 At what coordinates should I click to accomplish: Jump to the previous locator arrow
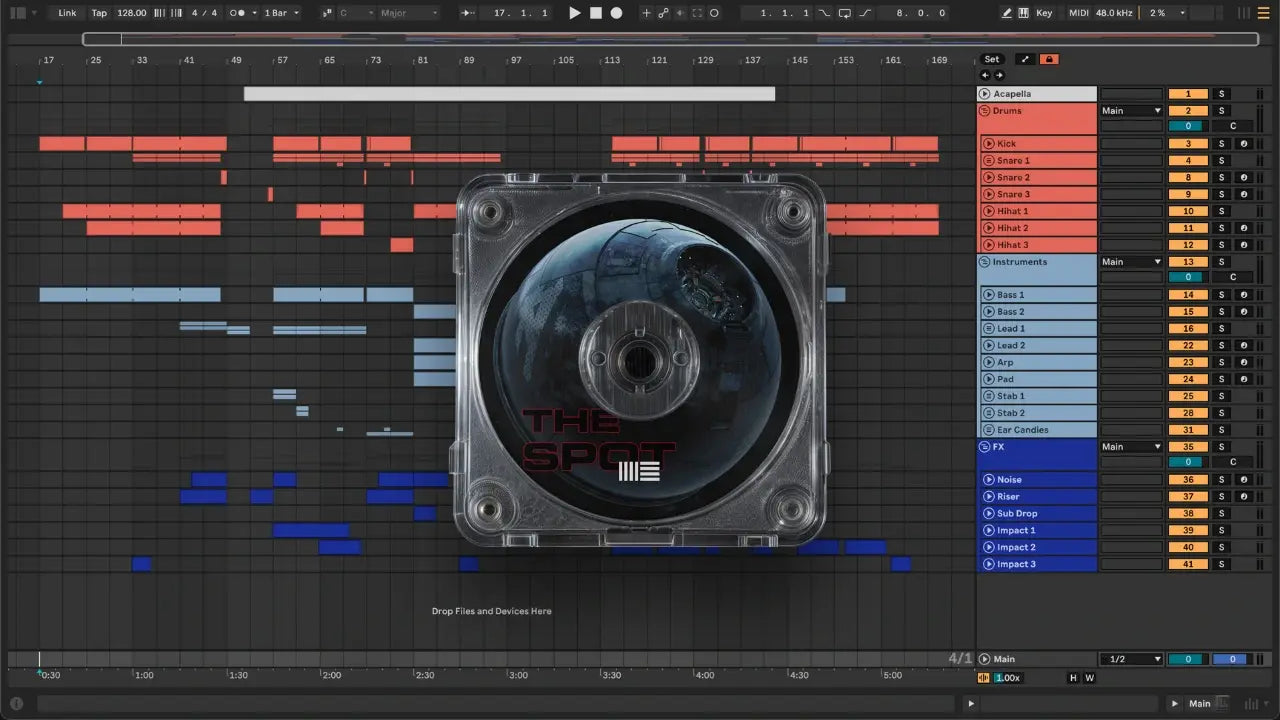(985, 75)
